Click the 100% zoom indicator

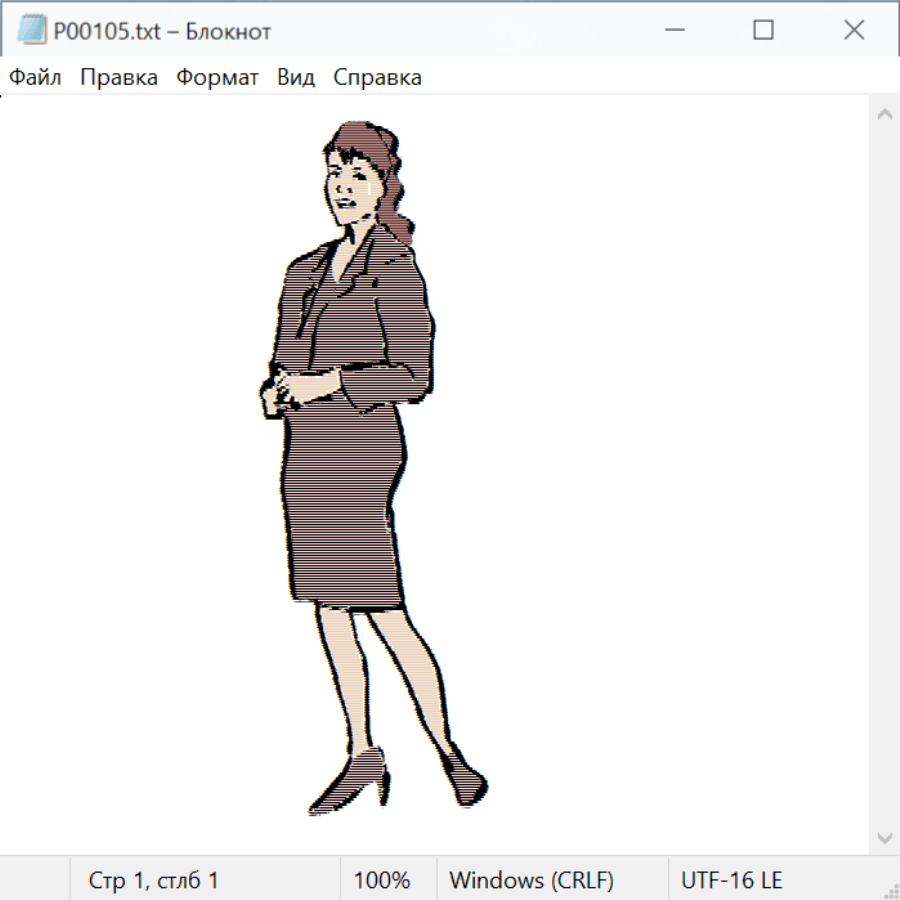(x=382, y=881)
